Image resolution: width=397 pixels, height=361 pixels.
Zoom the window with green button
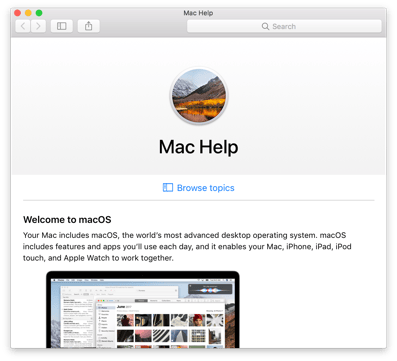[x=39, y=13]
